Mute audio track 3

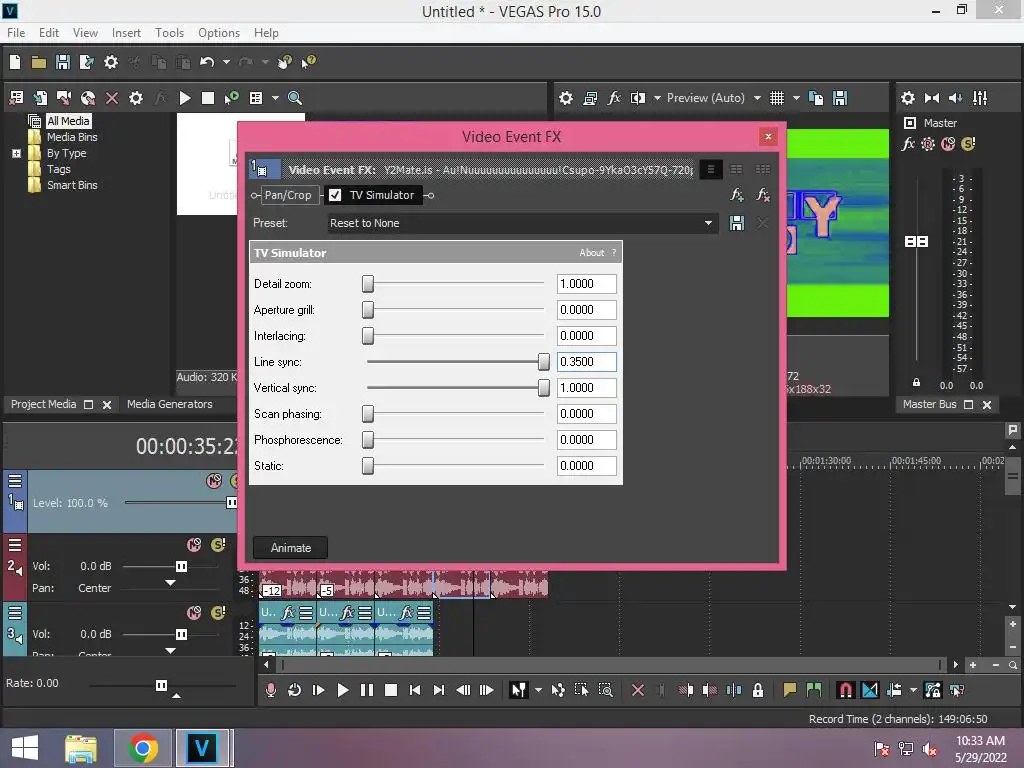pos(194,613)
